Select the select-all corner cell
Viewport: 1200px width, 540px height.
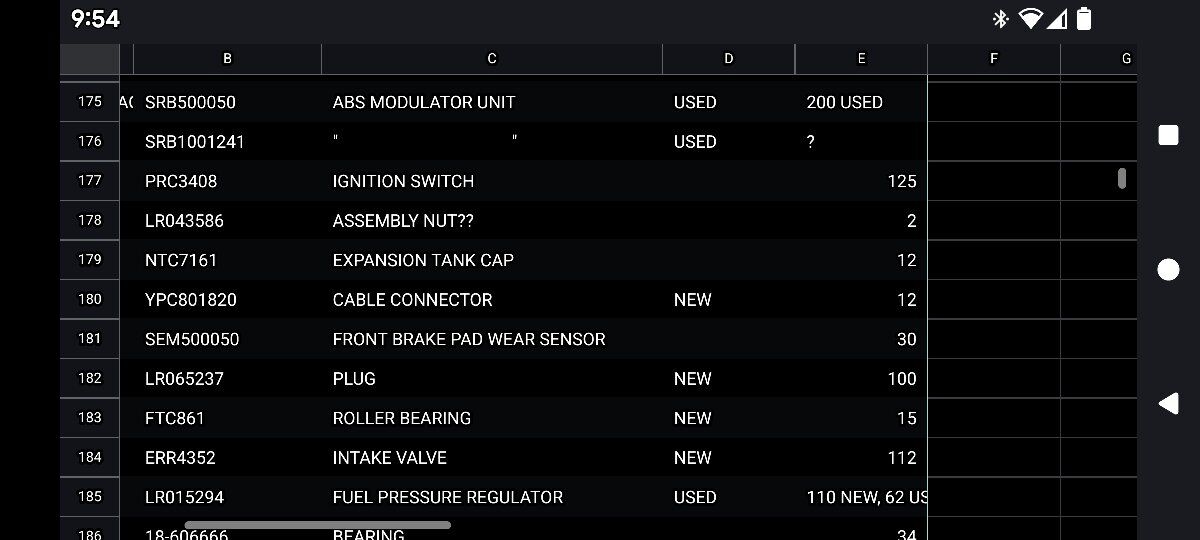tap(90, 59)
